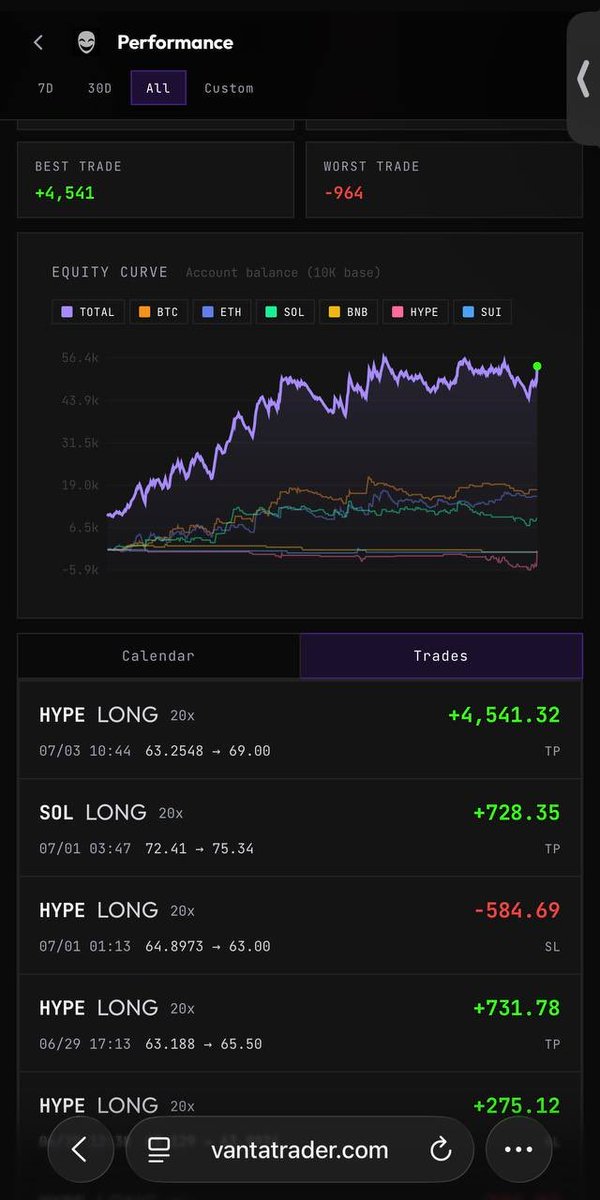The width and height of the screenshot is (600, 1200).
Task: Tap the browser page reload icon
Action: [441, 1150]
